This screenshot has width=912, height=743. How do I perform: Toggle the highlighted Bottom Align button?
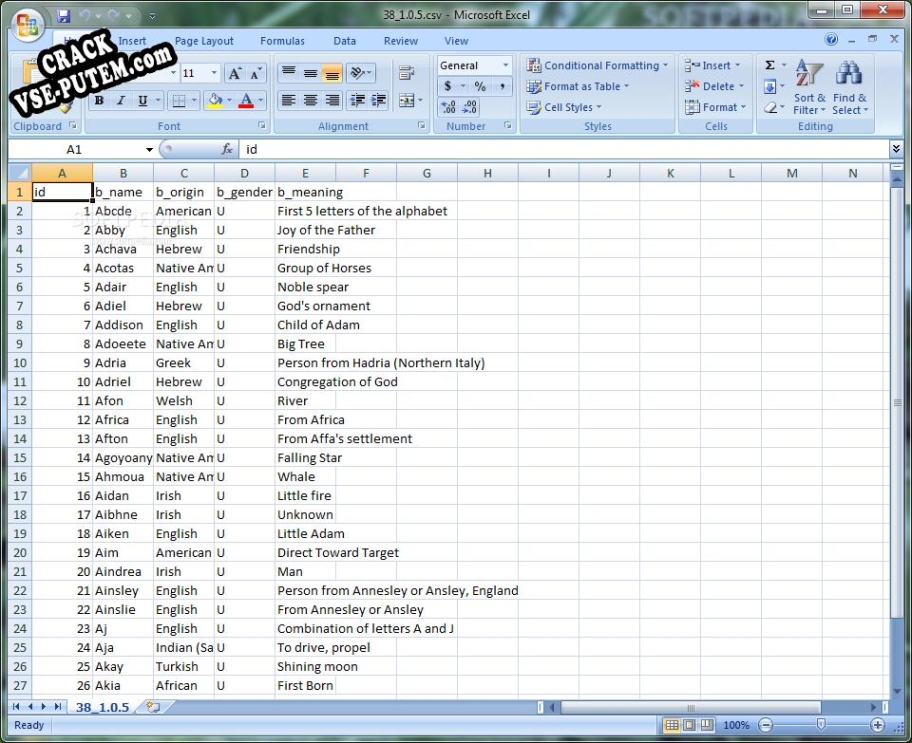pyautogui.click(x=332, y=73)
